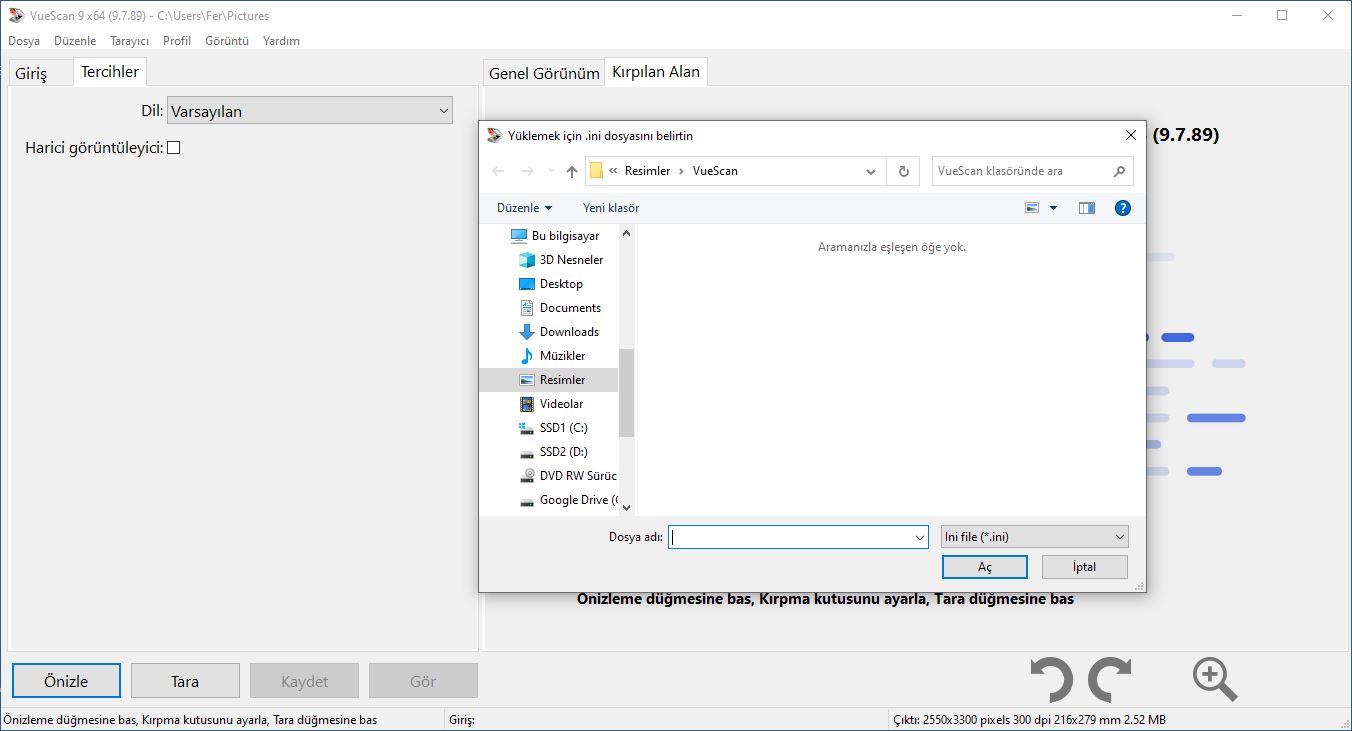Click the Aç button in dialog

(x=985, y=567)
